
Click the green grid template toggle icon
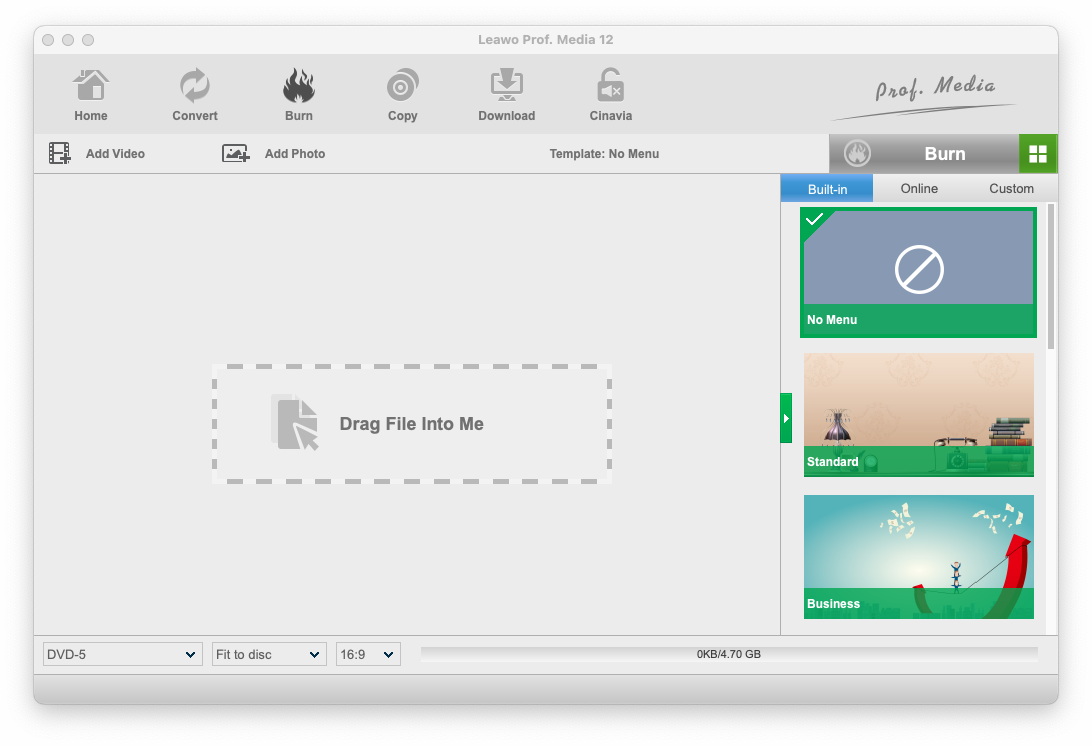pyautogui.click(x=1038, y=154)
